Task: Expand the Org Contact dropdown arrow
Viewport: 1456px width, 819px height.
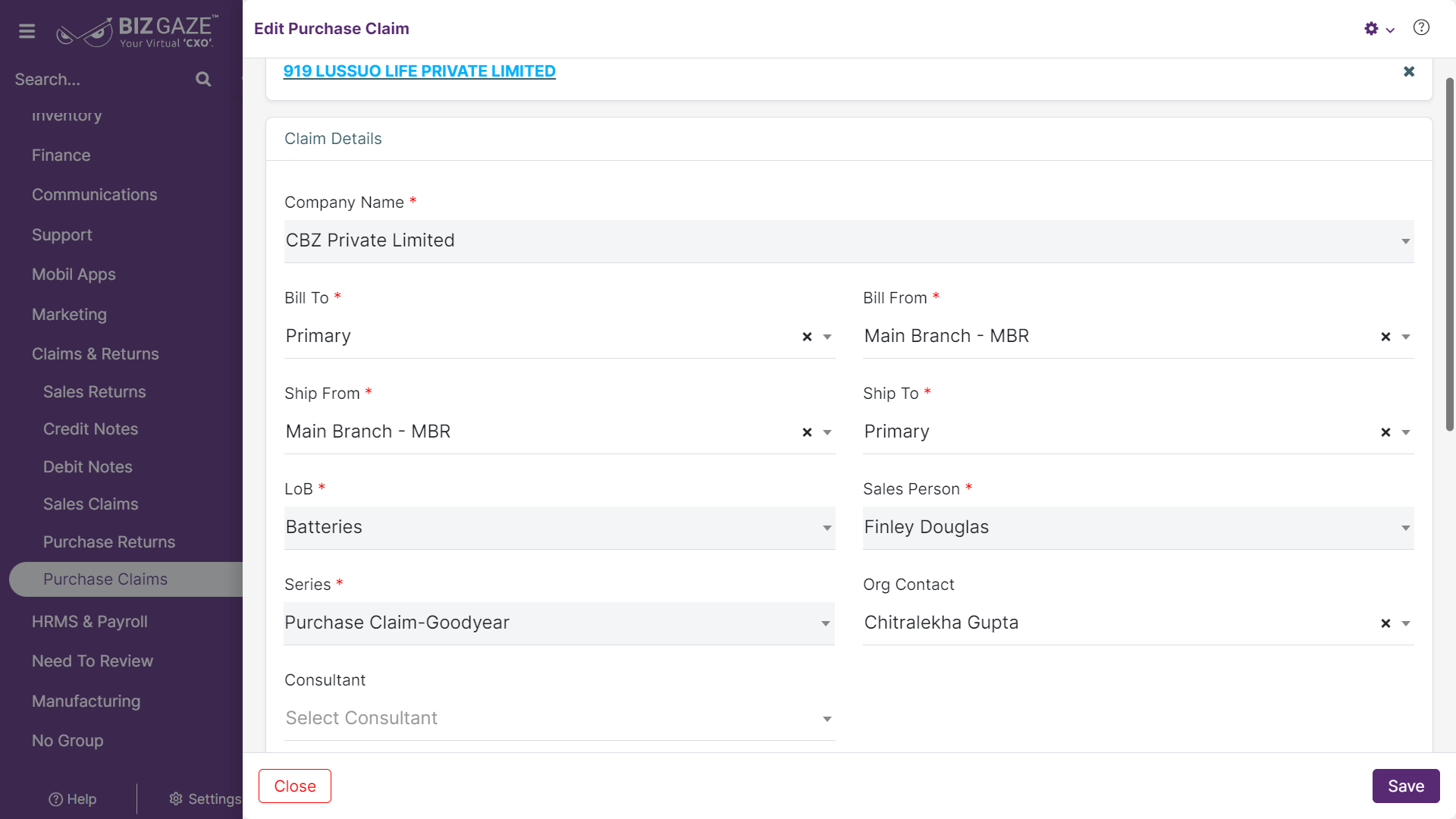Action: click(x=1406, y=623)
